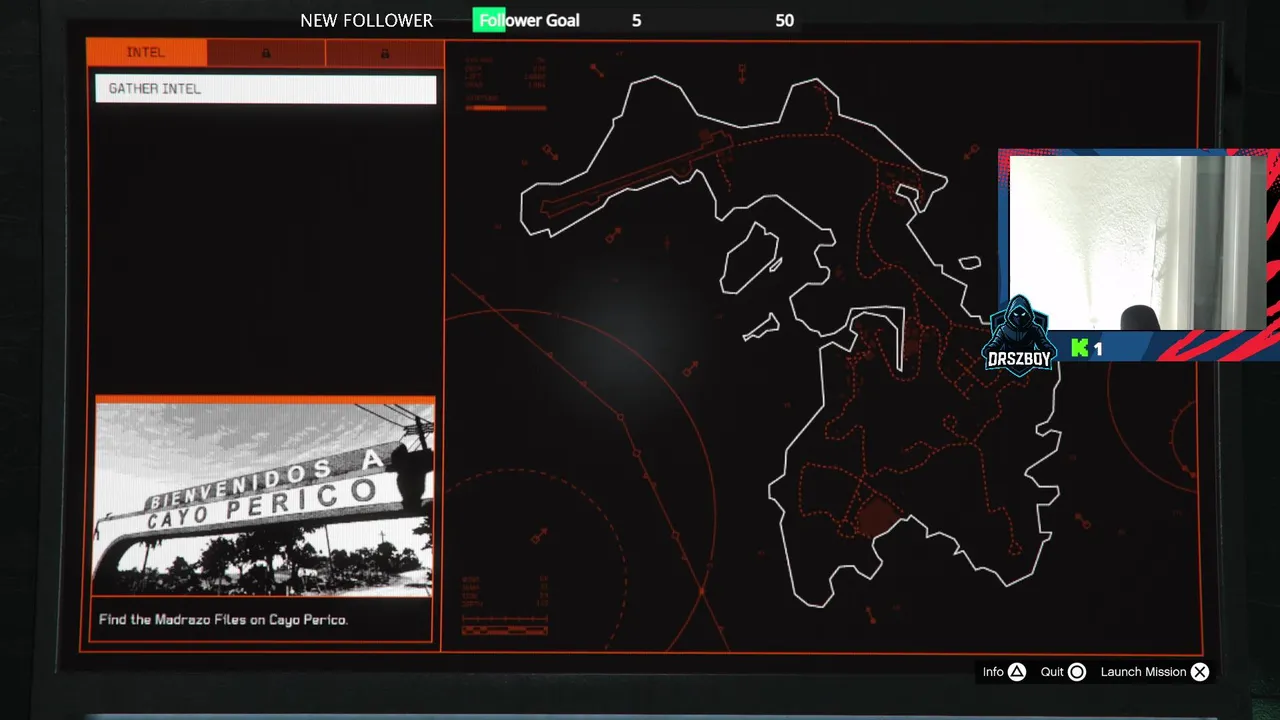Select the rightmost locked tab in the panel
1280x720 pixels.
pyautogui.click(x=384, y=53)
